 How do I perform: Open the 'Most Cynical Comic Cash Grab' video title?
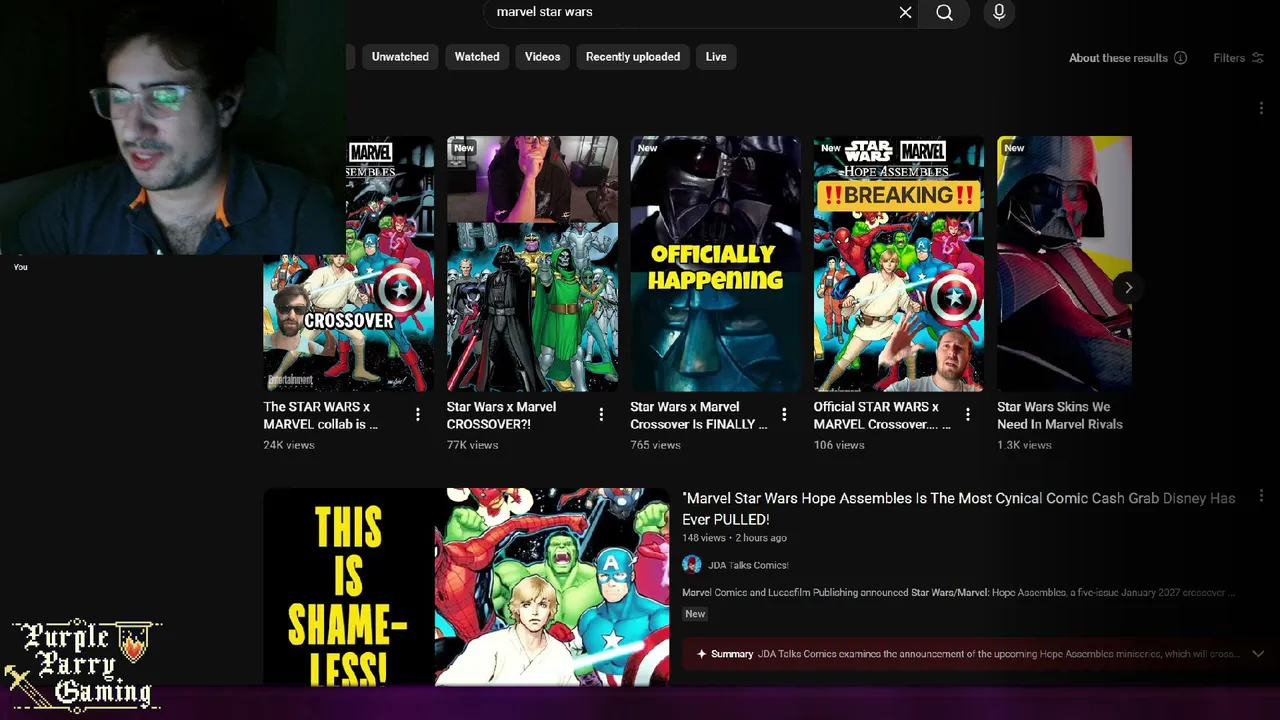[x=959, y=508]
